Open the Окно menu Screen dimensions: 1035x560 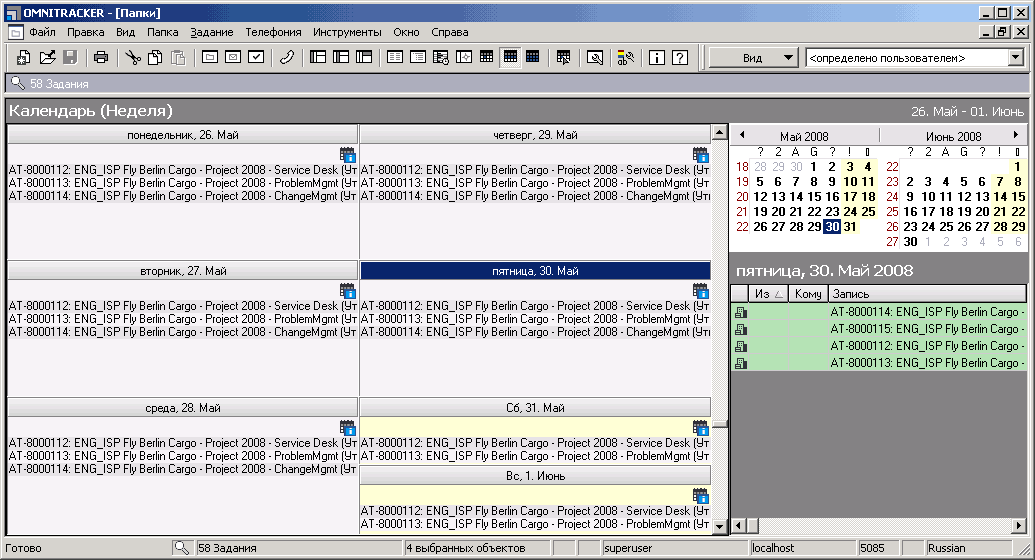(x=406, y=32)
